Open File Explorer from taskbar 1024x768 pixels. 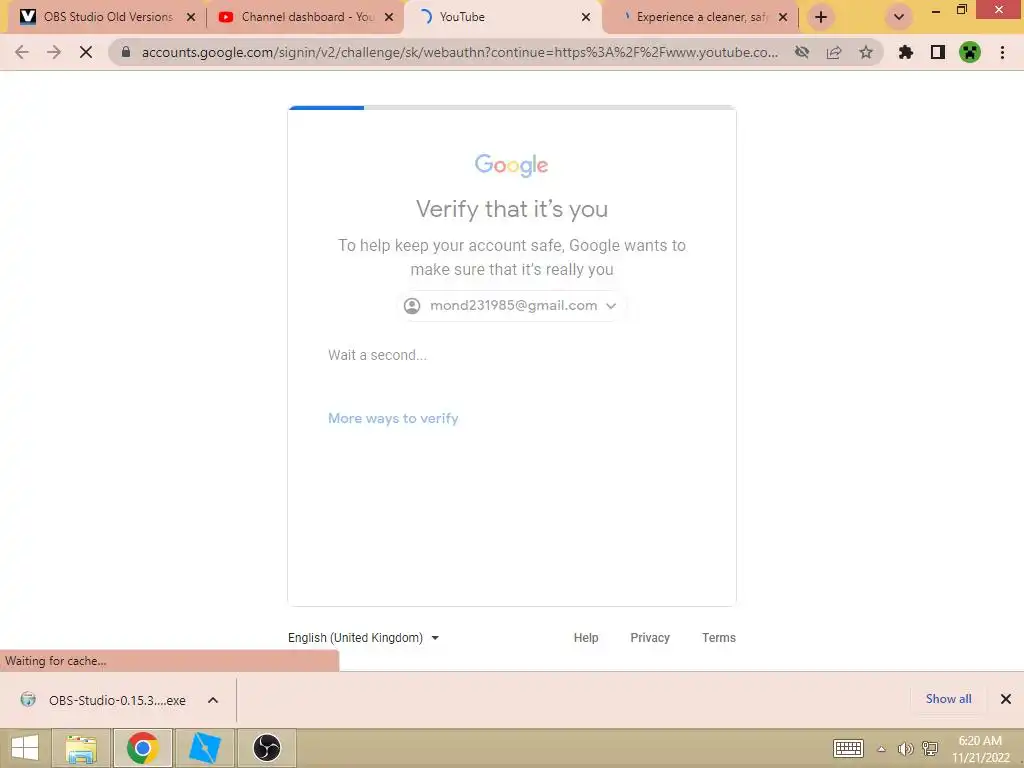coord(81,748)
